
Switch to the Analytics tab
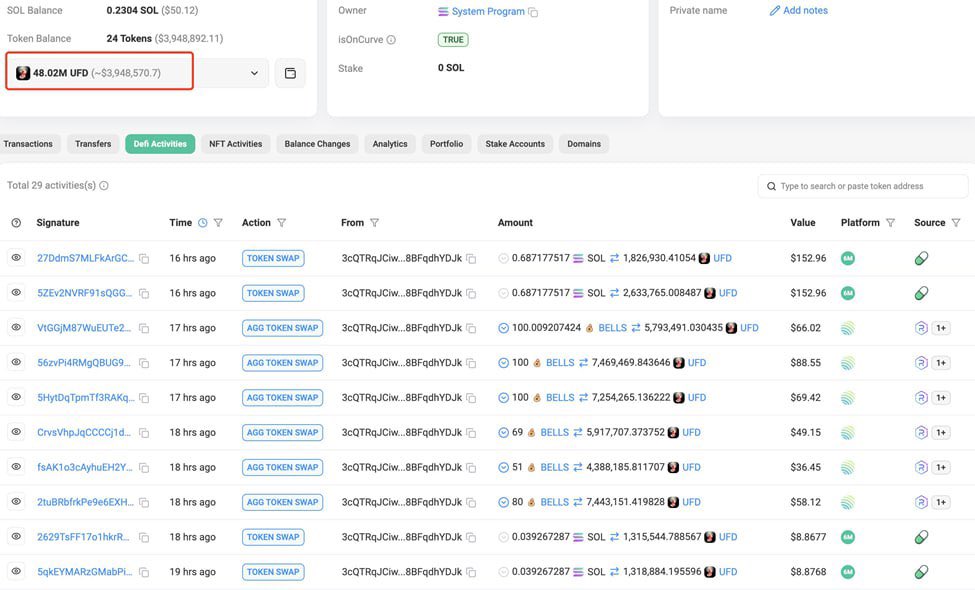390,144
